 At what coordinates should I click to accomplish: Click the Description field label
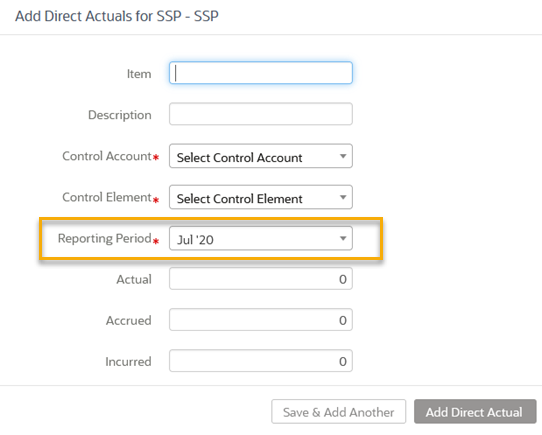point(120,115)
